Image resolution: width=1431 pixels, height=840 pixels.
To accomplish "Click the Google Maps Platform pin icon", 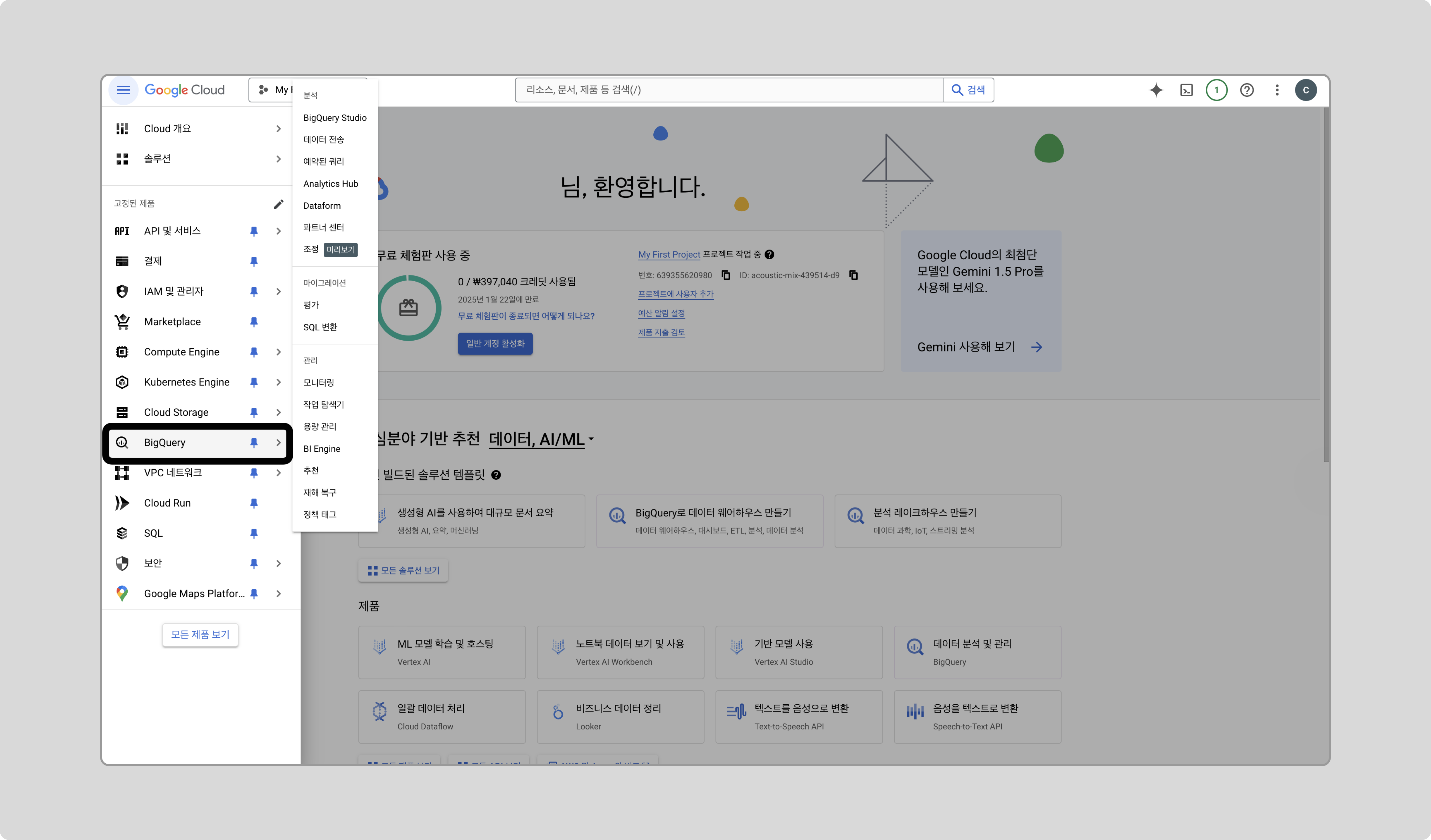I will point(122,593).
